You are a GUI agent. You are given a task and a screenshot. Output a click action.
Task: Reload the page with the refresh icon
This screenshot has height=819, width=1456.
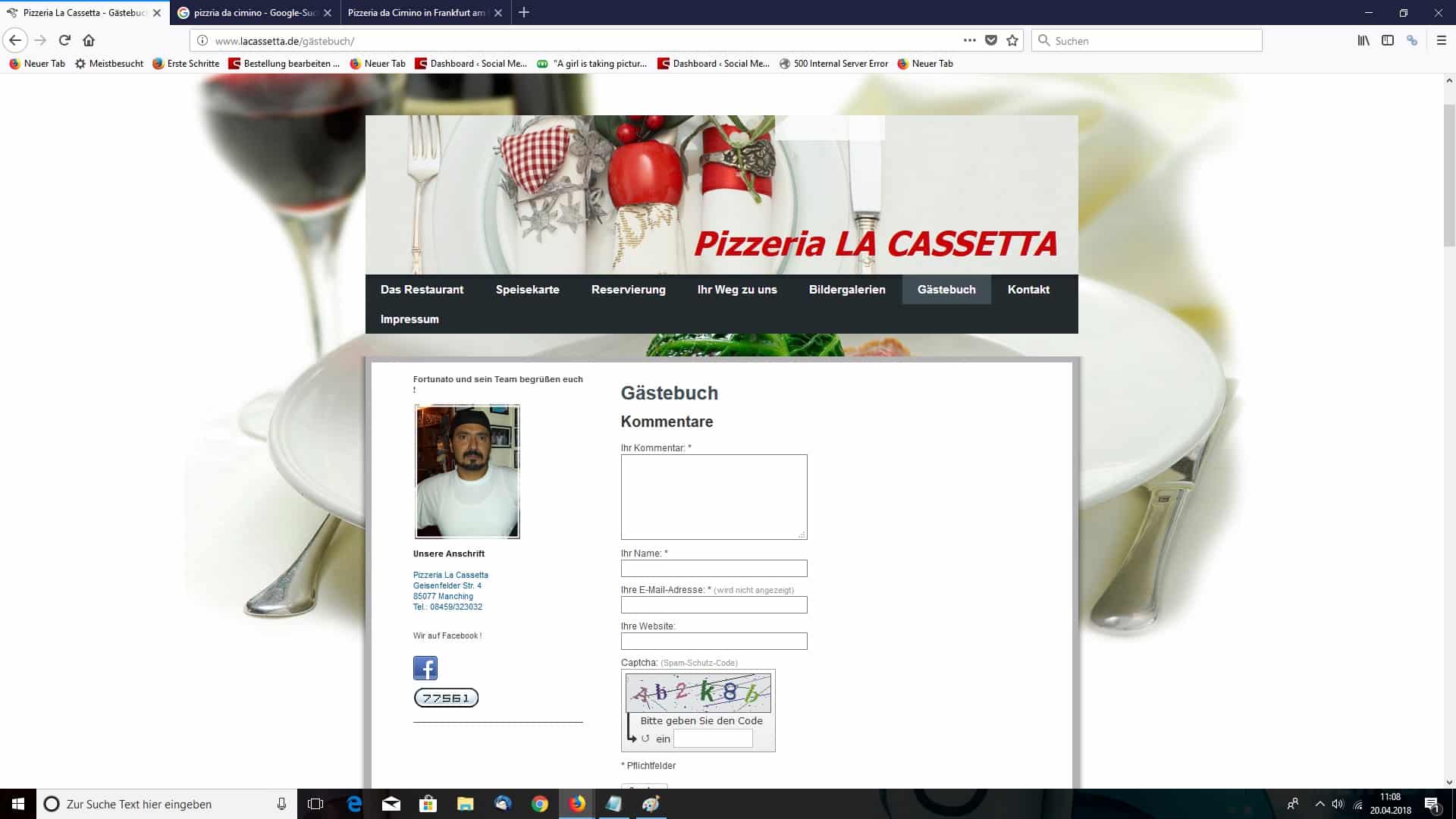64,40
